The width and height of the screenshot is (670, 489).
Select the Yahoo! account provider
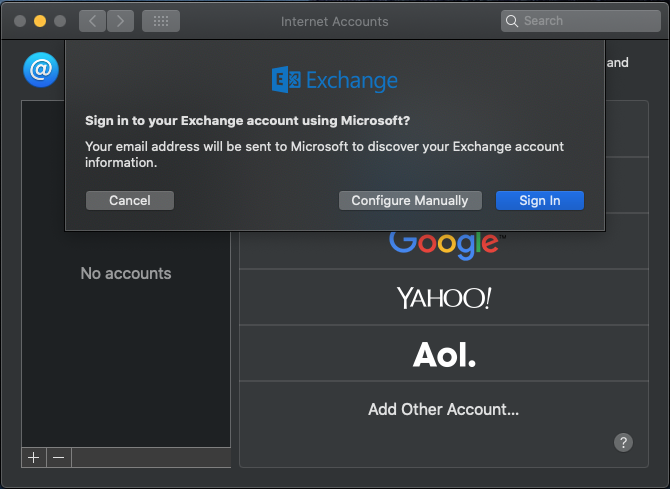click(443, 297)
